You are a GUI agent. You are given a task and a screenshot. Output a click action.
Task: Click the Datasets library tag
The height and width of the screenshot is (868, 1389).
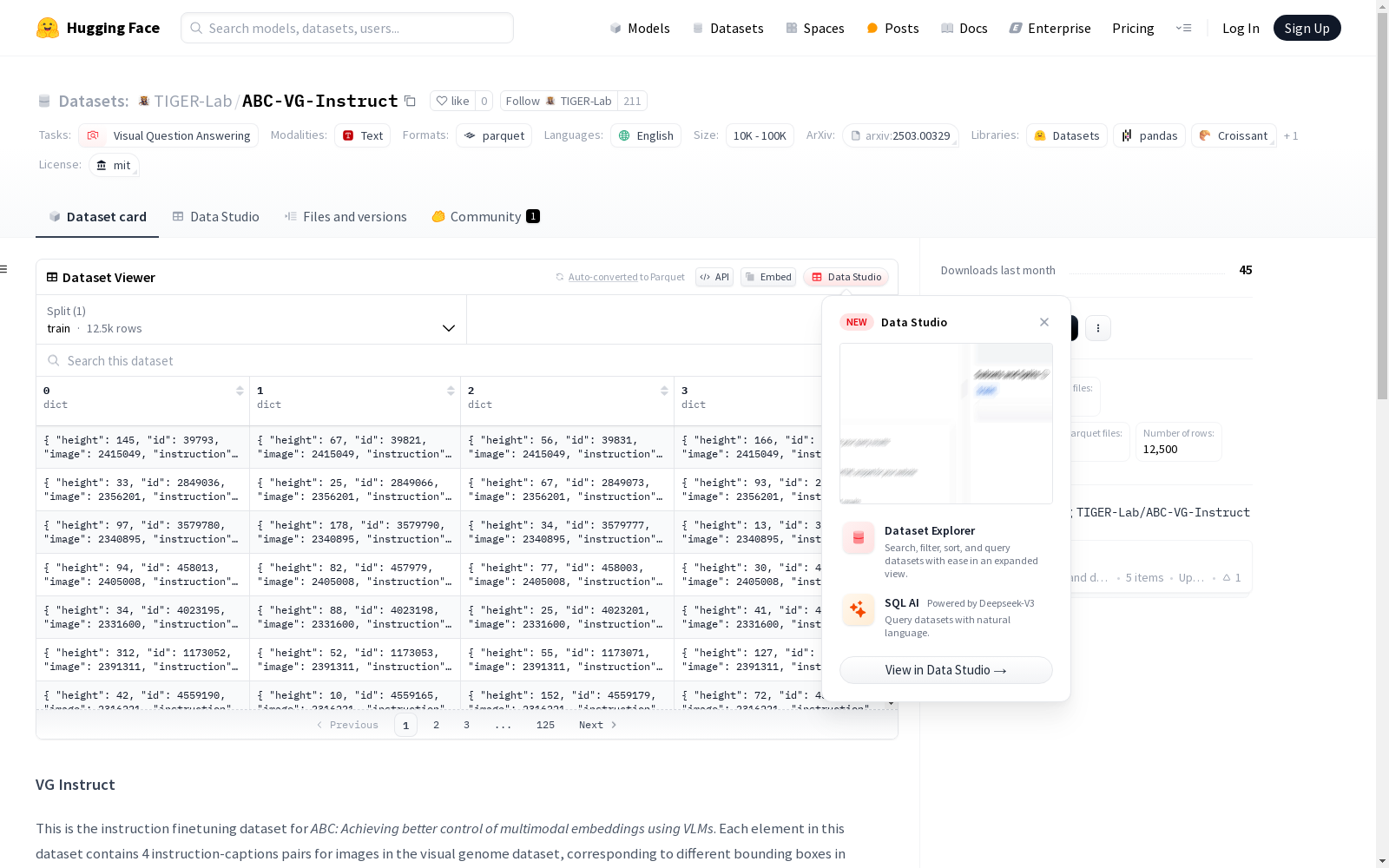[x=1067, y=135]
